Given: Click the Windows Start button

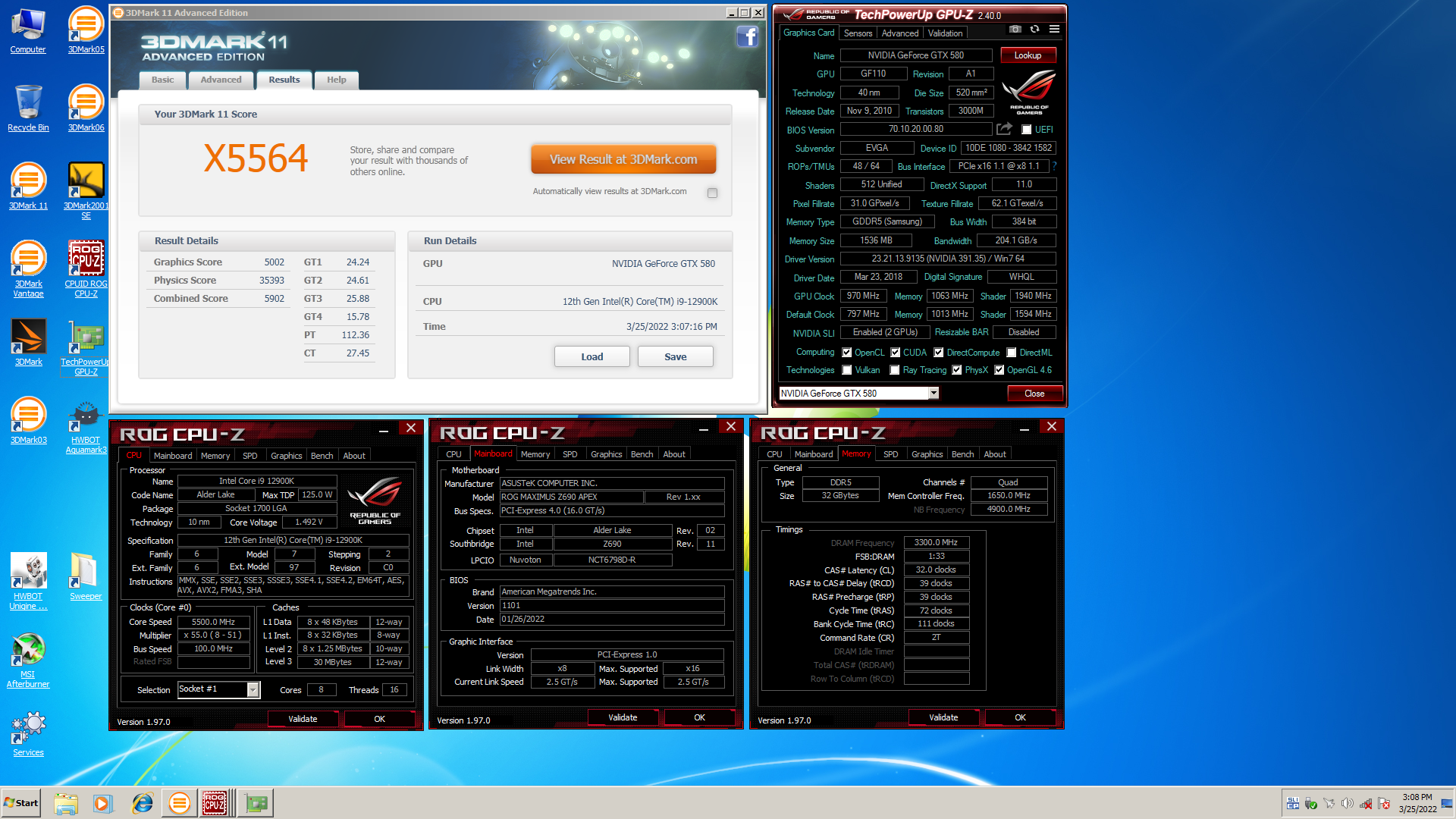Looking at the screenshot, I should tap(21, 803).
